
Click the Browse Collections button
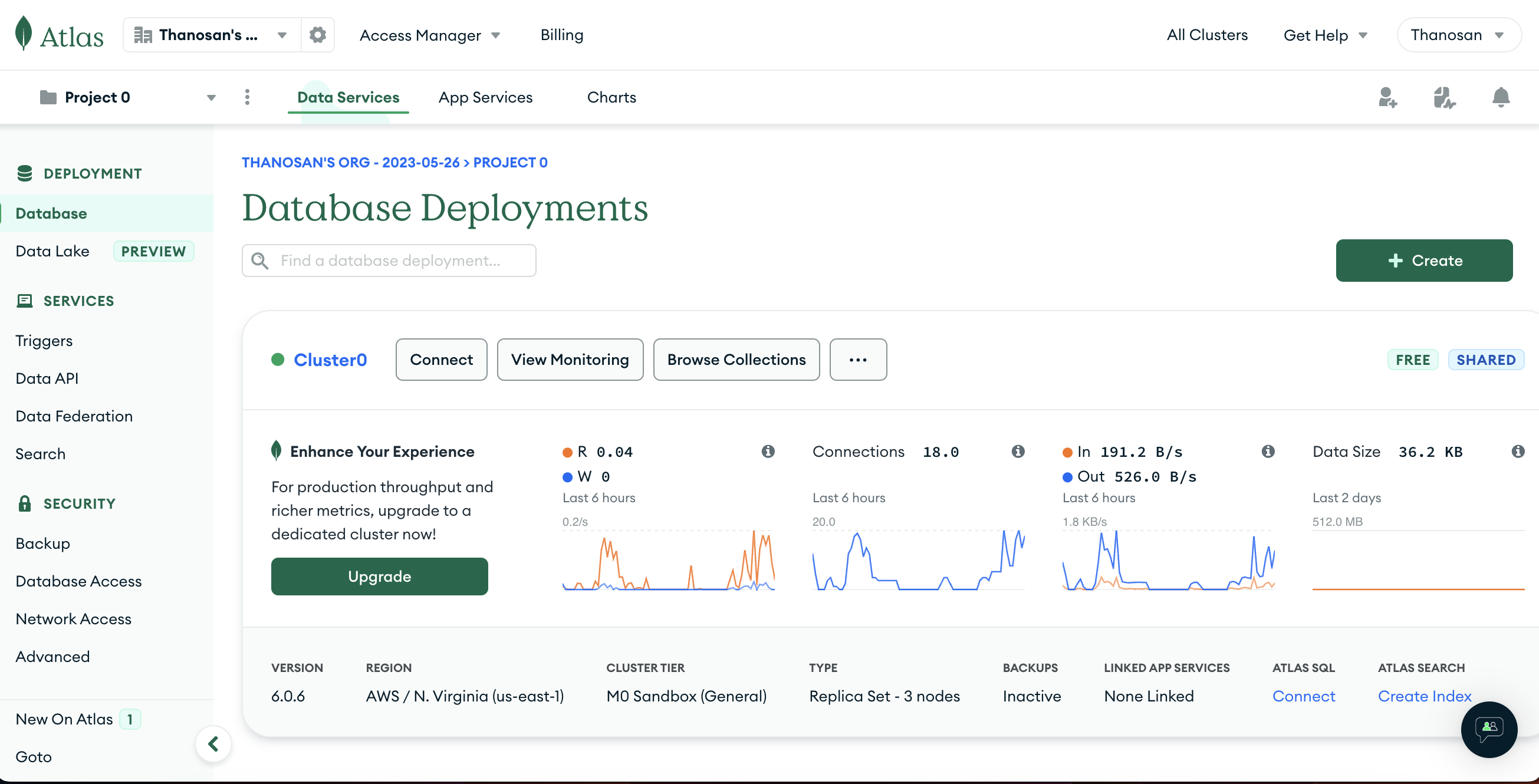pyautogui.click(x=736, y=360)
